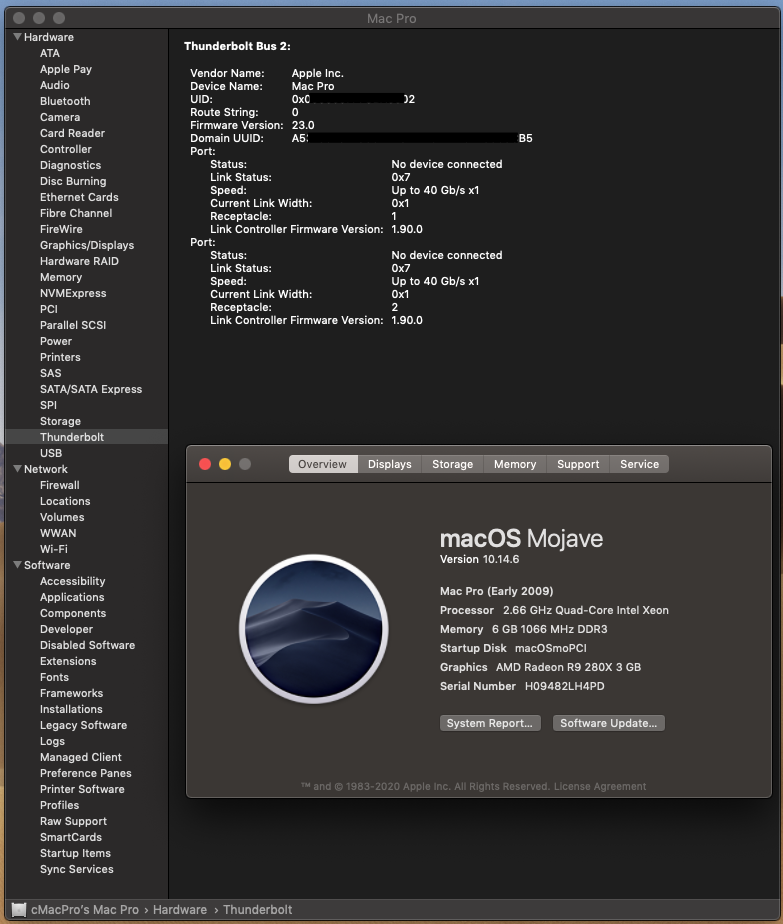Viewport: 783px width, 924px height.
Task: Select ATA in the Hardware list
Action: tap(50, 53)
